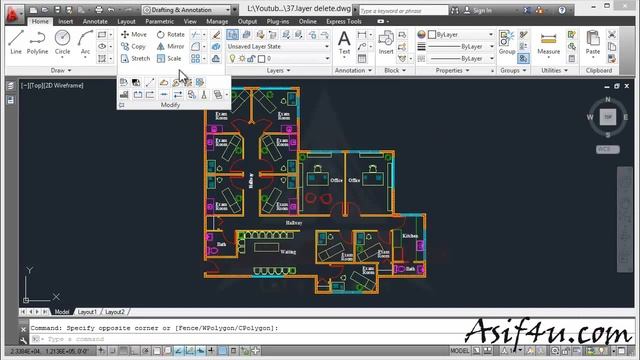Click the [2D Wireframe] visual style label
The image size is (640, 360).
click(x=64, y=85)
